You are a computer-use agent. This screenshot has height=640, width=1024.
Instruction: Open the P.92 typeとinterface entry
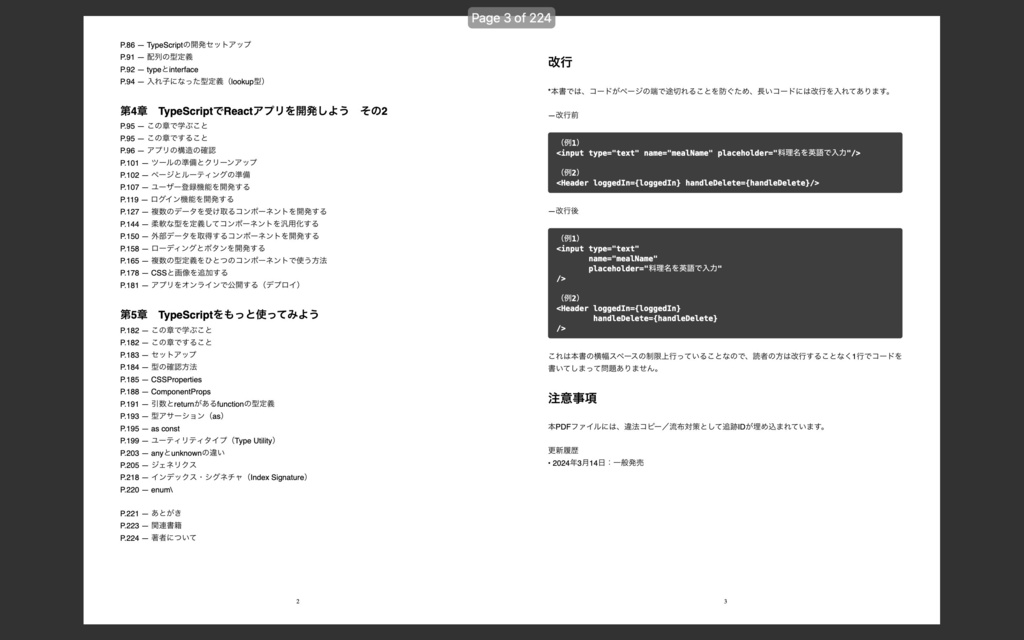(x=160, y=69)
